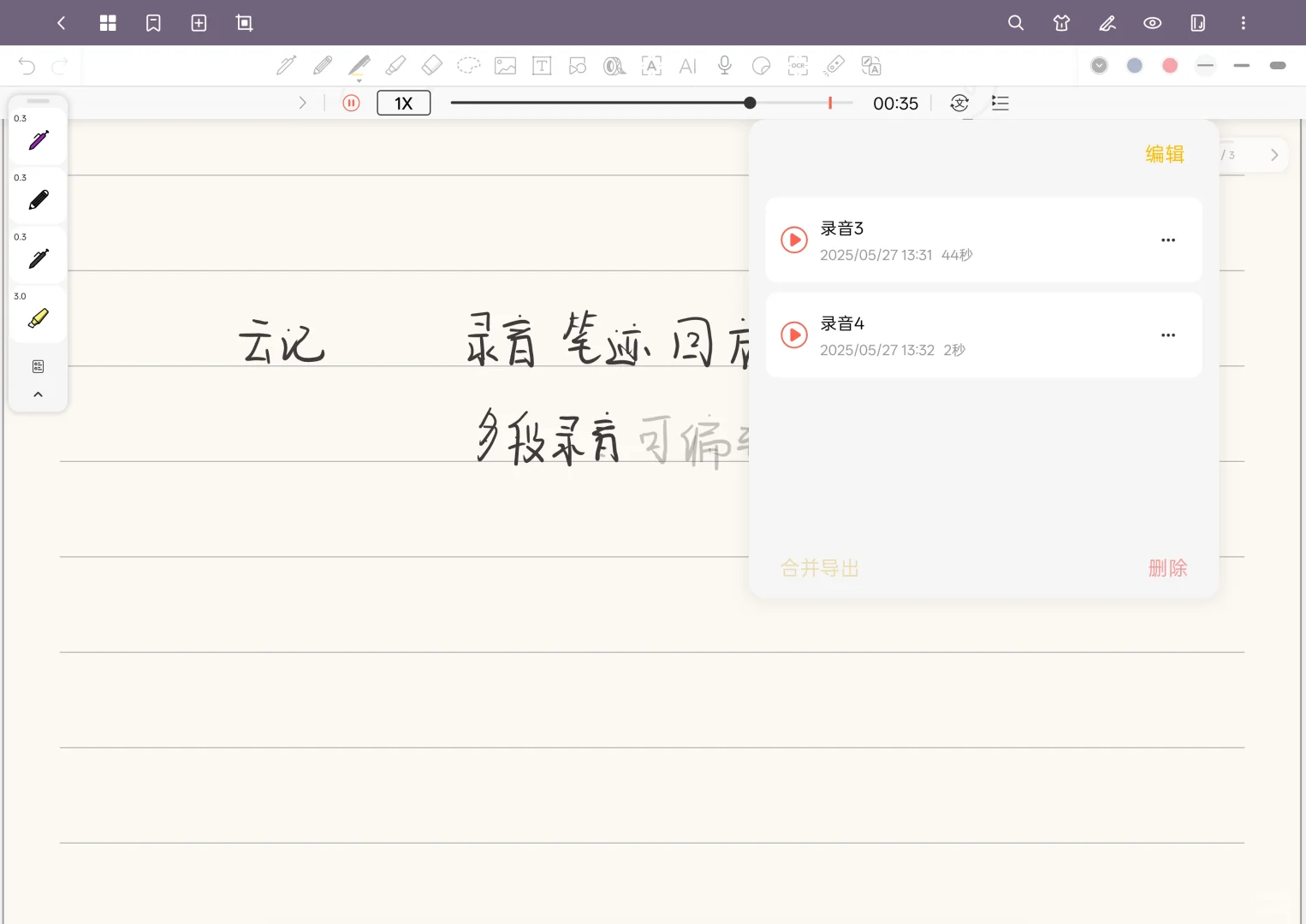Click 编辑 to edit the recordings list
This screenshot has height=924, width=1306.
pyautogui.click(x=1165, y=154)
